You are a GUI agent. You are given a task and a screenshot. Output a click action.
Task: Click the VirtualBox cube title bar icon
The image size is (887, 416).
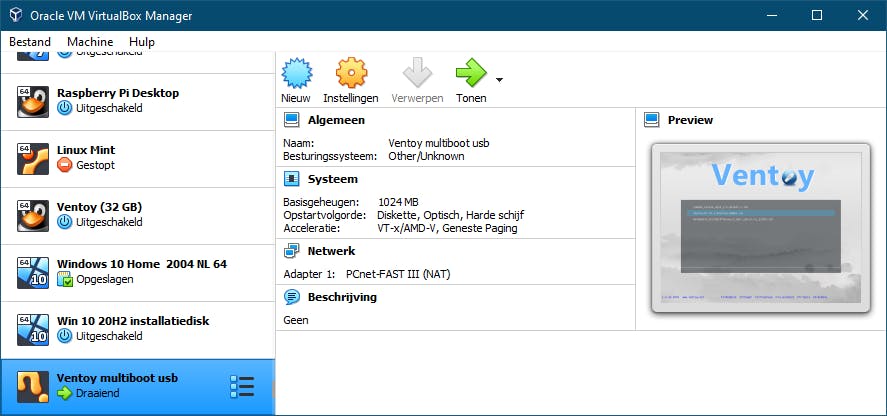click(x=15, y=15)
